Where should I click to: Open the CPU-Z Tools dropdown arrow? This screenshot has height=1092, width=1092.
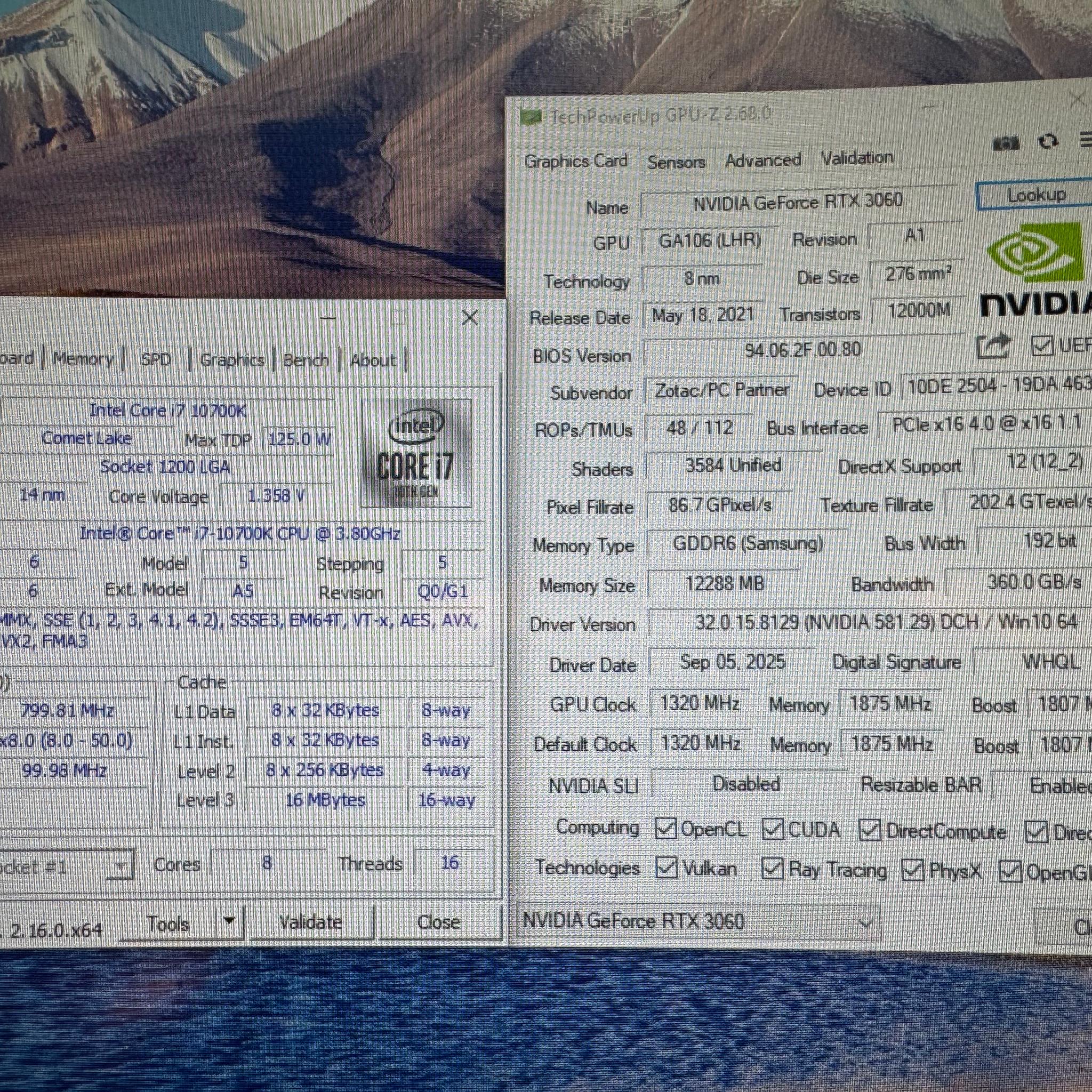point(229,921)
